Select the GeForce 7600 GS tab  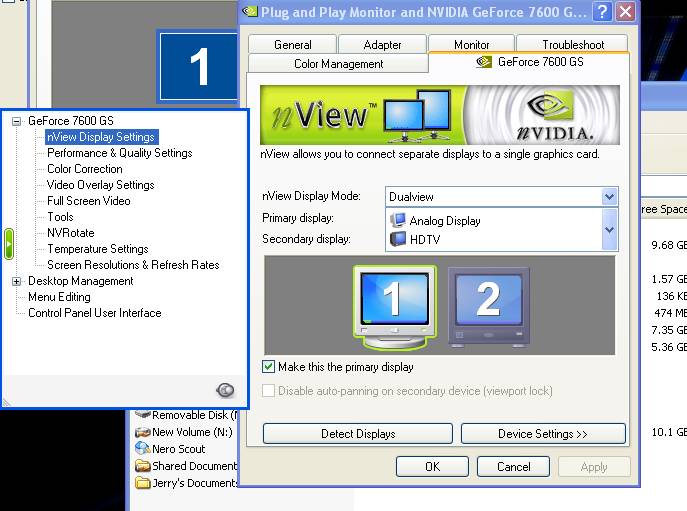pos(529,62)
